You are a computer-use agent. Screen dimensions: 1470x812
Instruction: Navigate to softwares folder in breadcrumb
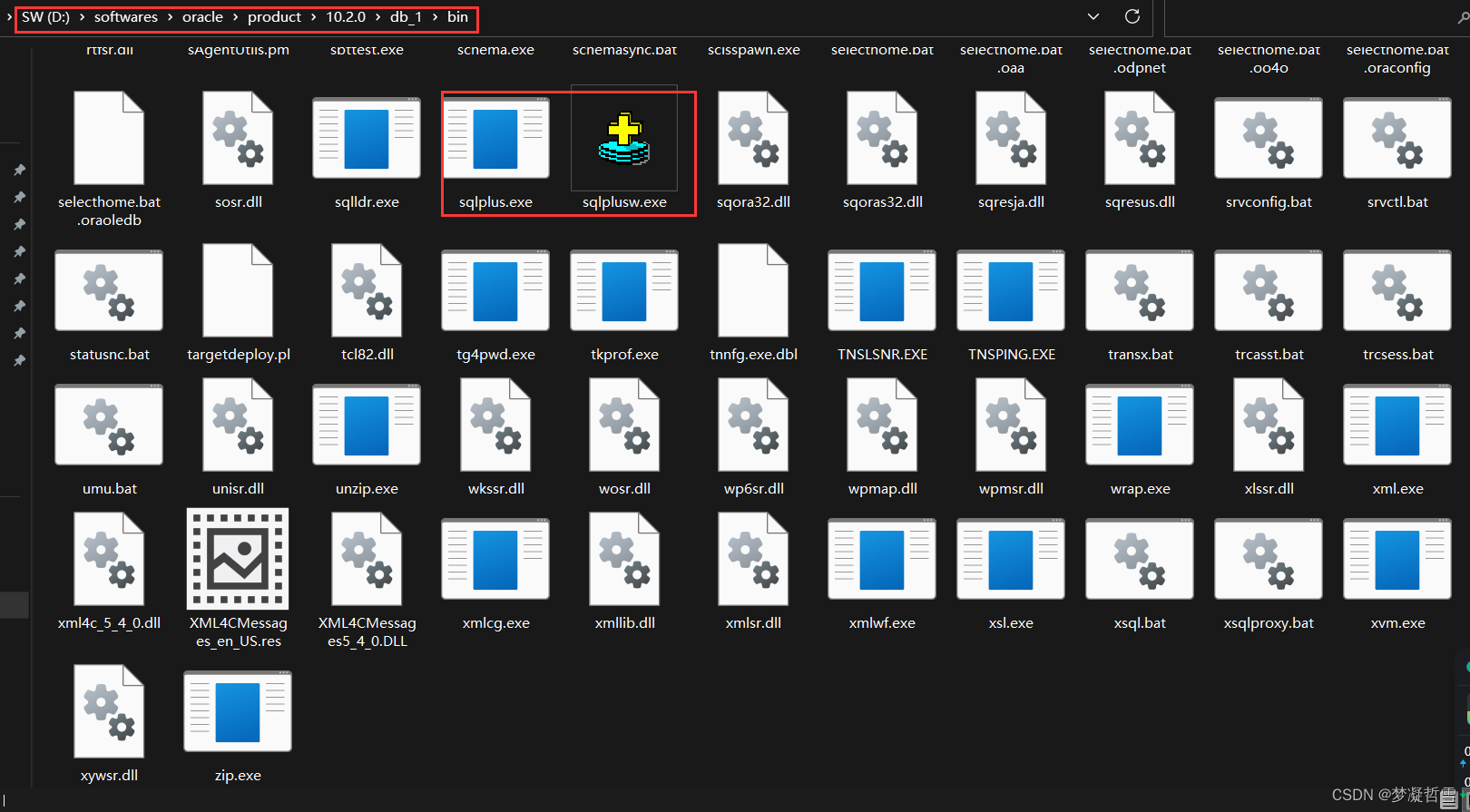point(126,17)
